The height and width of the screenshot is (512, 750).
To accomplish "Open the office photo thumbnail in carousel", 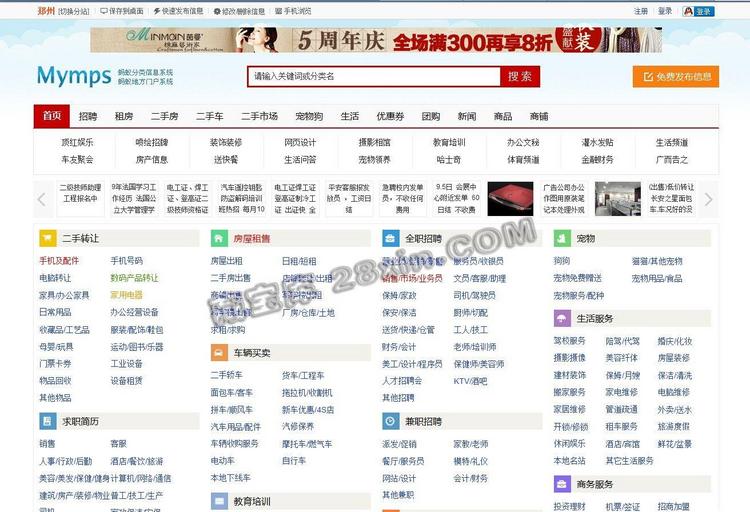I will 618,199.
